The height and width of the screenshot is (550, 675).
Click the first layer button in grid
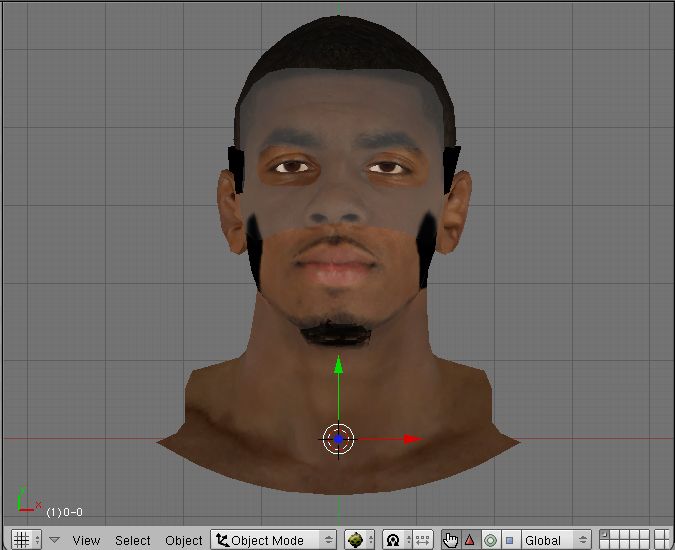602,535
